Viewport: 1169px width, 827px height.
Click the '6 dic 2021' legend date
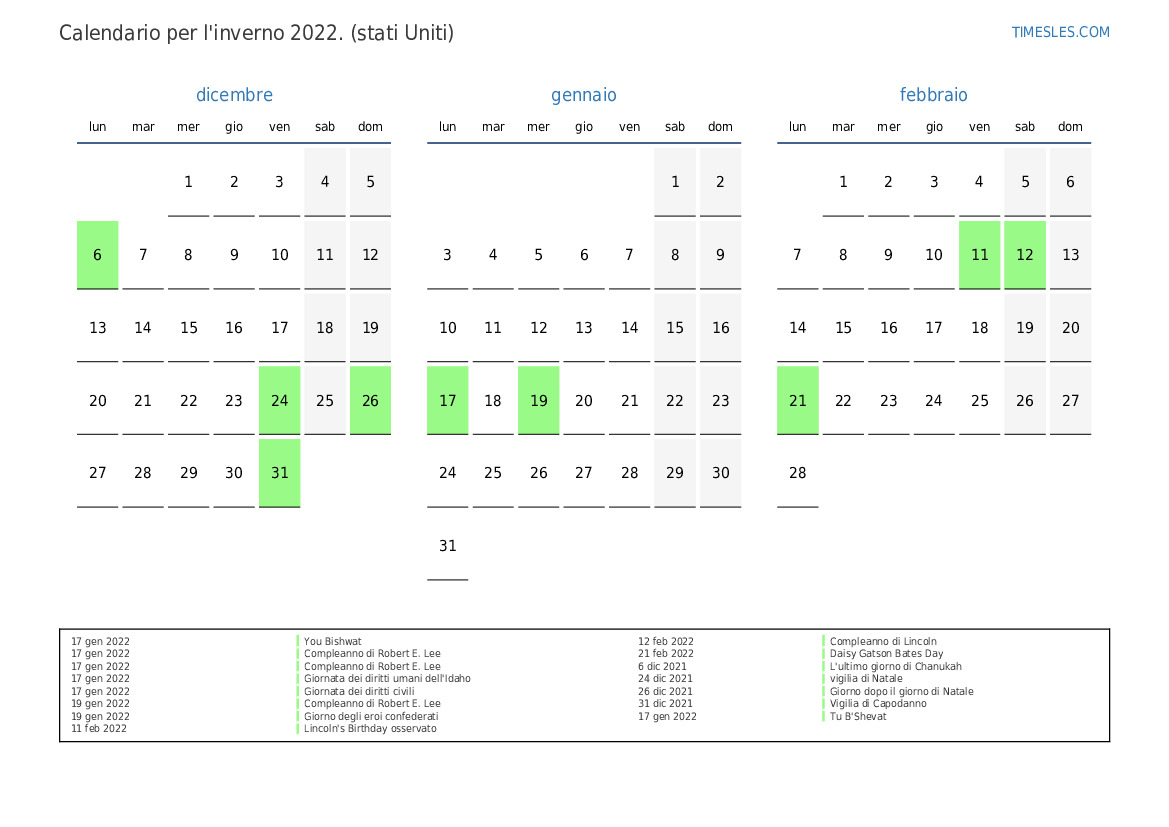tap(662, 667)
